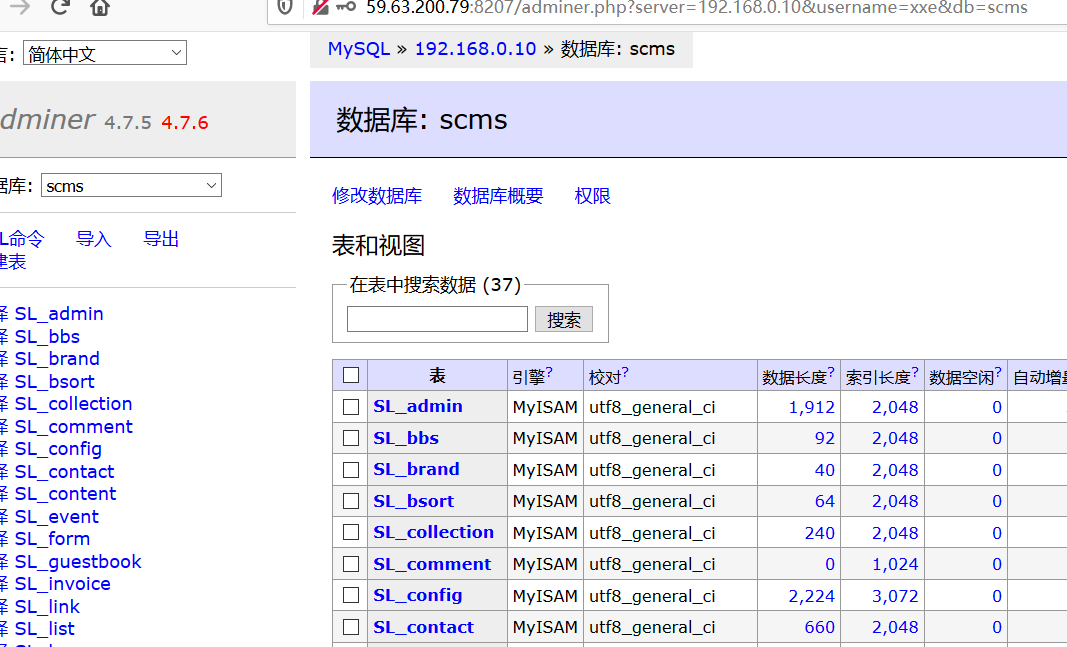
Task: Open SL_content in sidebar table list
Action: point(65,493)
